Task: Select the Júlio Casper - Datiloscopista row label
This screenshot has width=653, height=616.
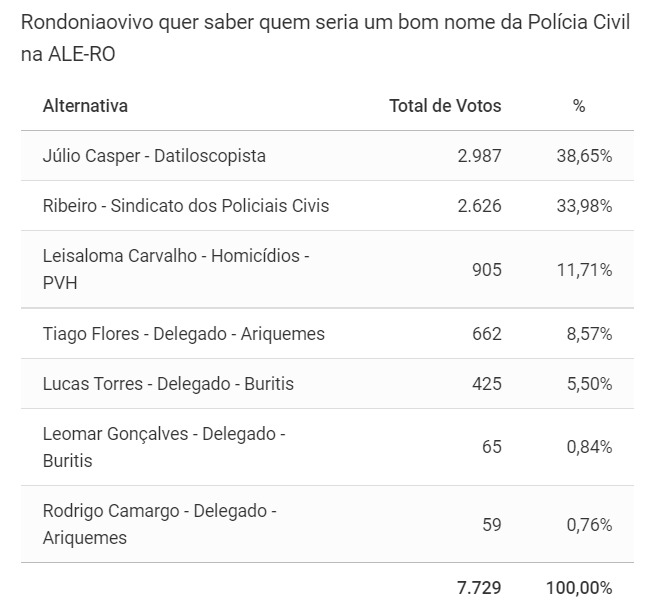Action: tap(154, 156)
